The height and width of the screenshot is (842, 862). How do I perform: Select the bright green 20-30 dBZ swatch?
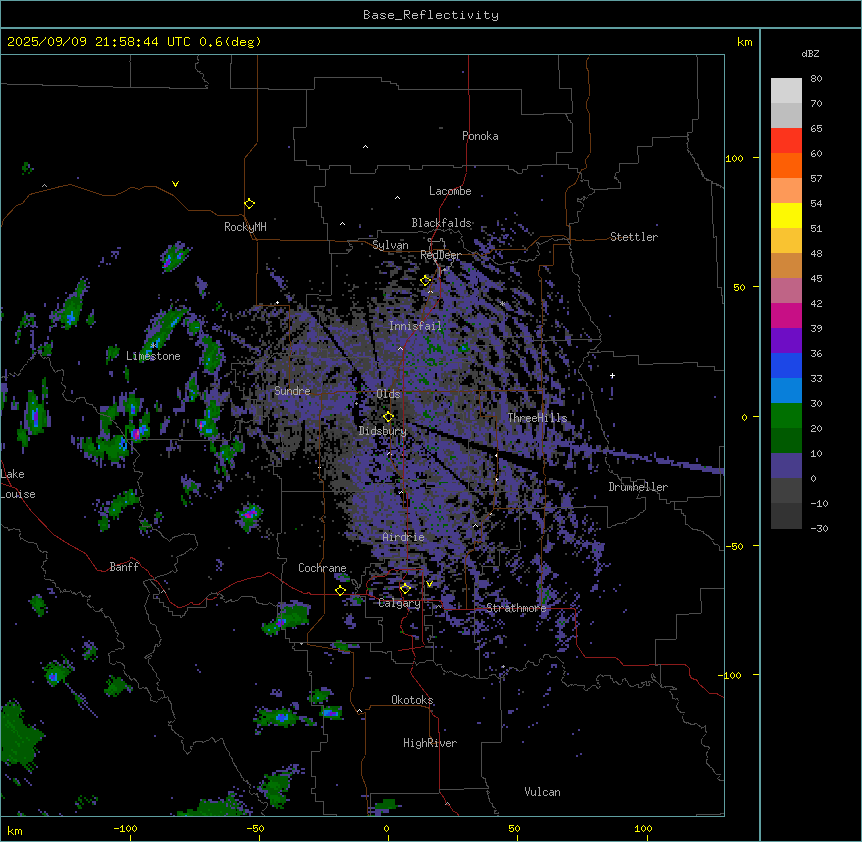point(786,416)
